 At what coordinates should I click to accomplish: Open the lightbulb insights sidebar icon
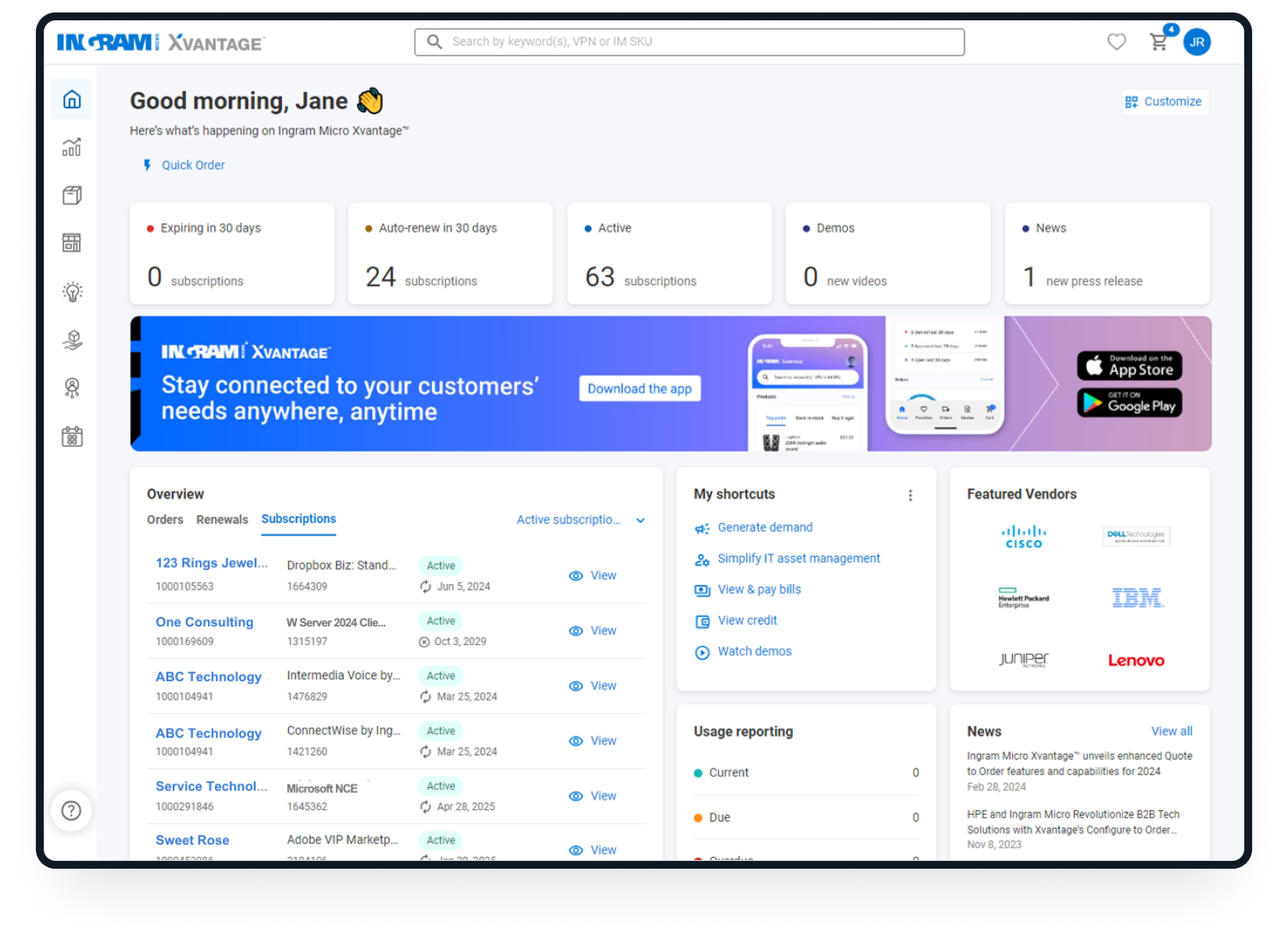tap(72, 292)
